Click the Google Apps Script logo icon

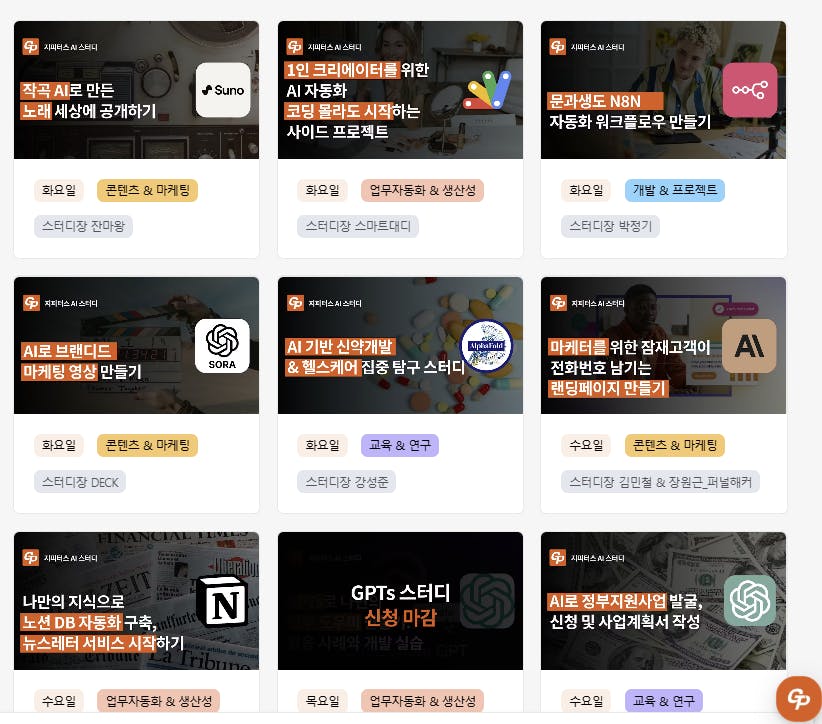(487, 90)
